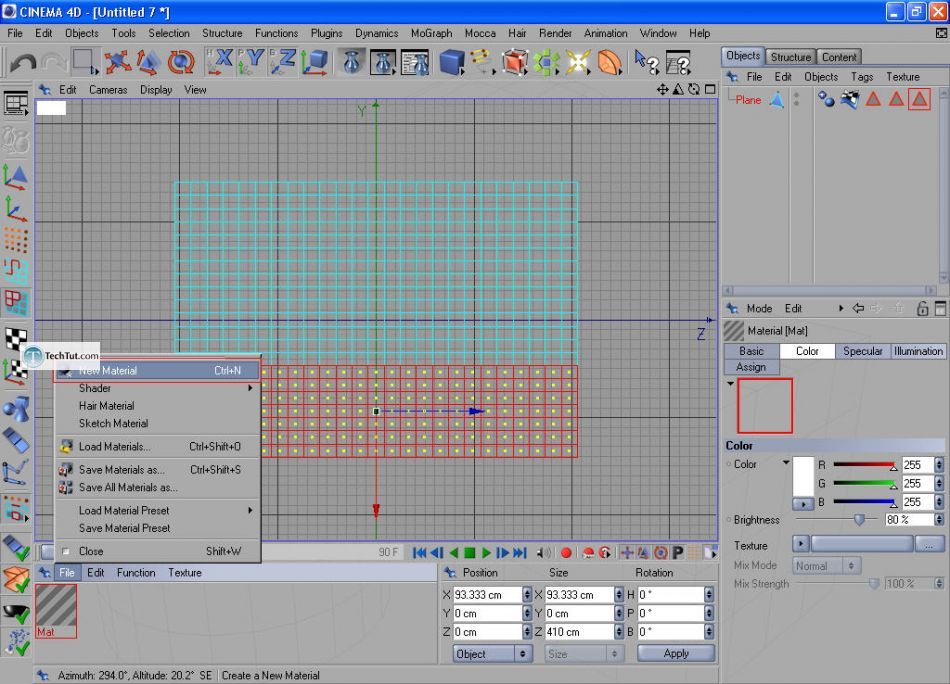Stop animation playback
This screenshot has width=950, height=684.
(470, 553)
